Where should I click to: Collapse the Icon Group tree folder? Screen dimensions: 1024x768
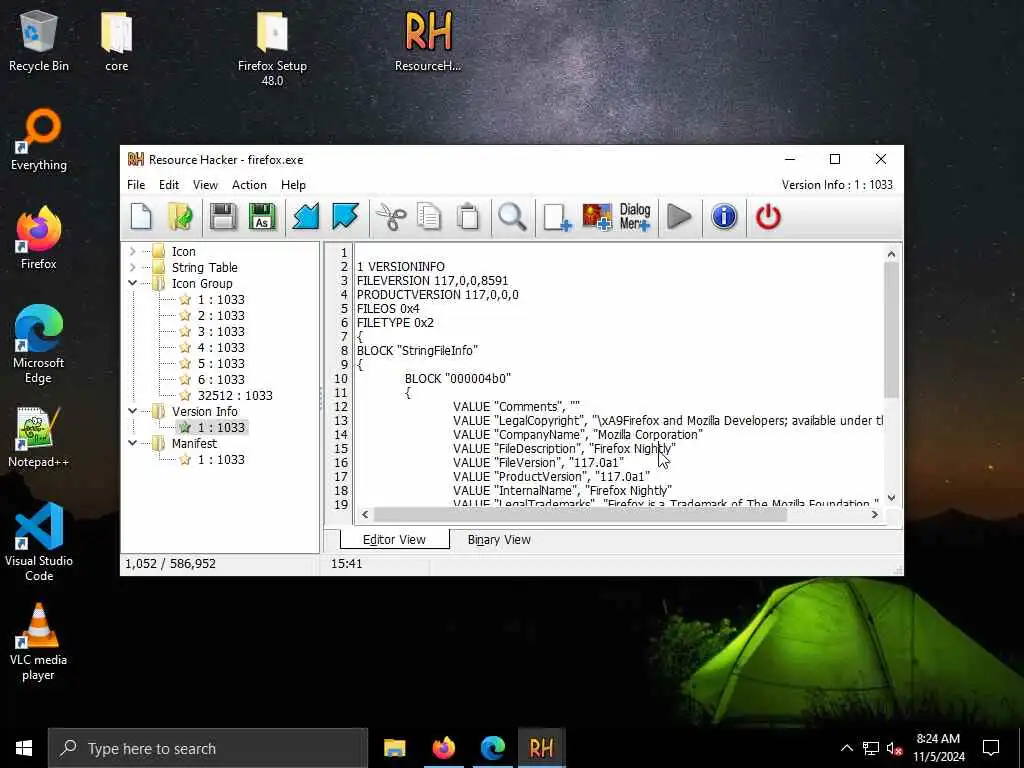tap(133, 283)
